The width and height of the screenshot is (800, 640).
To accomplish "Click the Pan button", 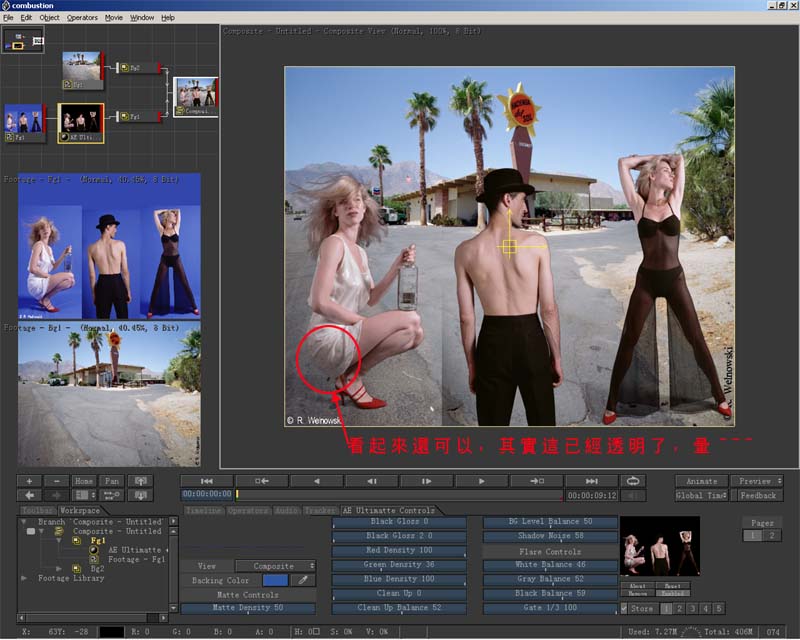I will (112, 481).
